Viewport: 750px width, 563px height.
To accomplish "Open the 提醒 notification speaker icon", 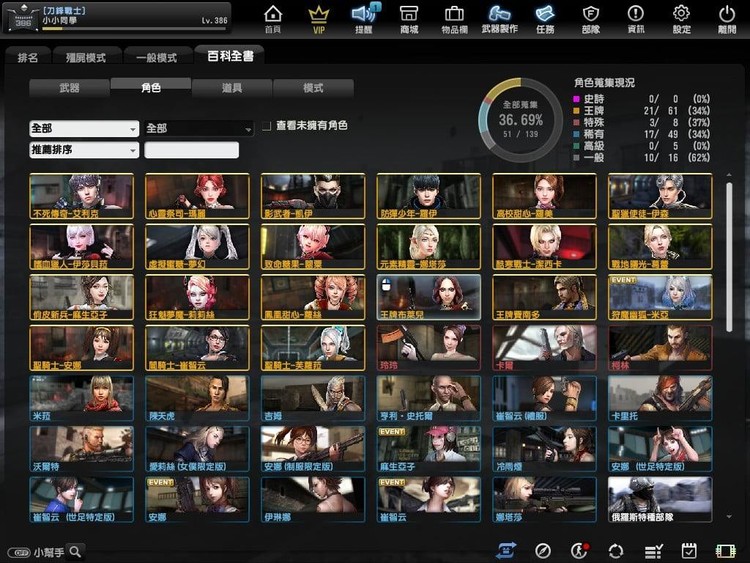I will pyautogui.click(x=364, y=19).
